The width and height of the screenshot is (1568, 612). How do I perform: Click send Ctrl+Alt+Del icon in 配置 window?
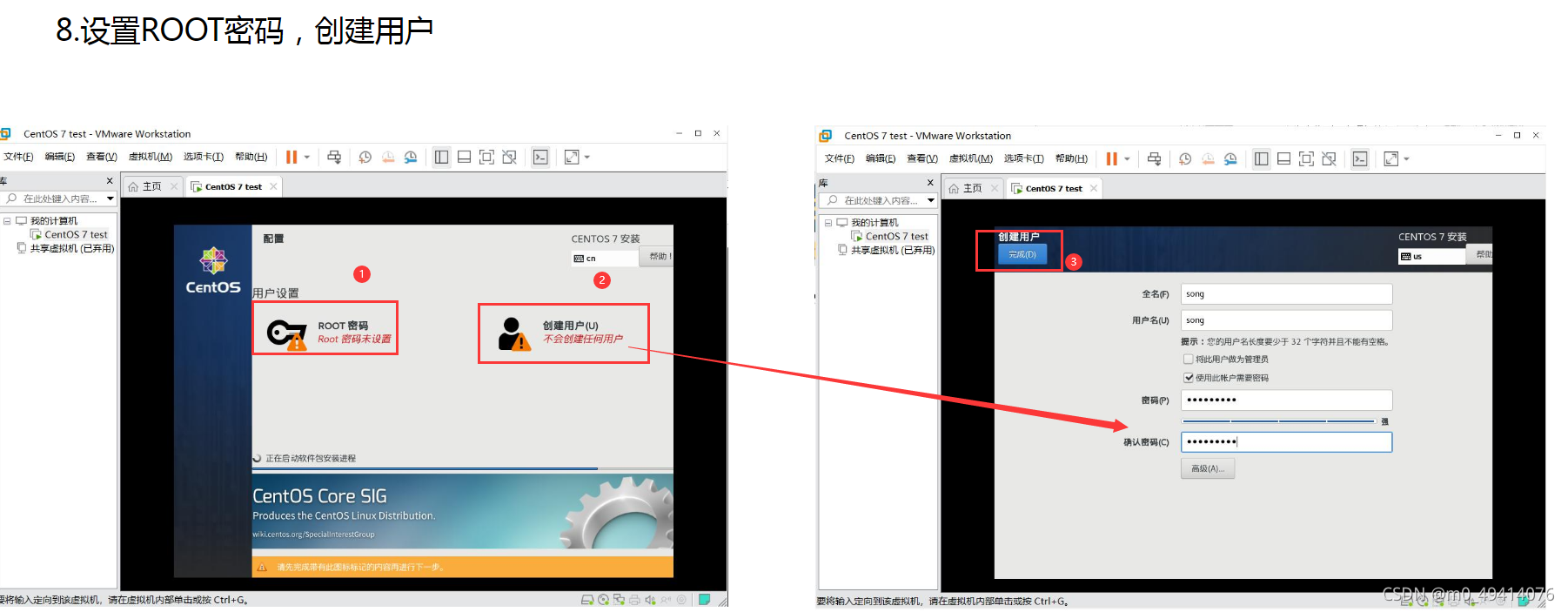pyautogui.click(x=334, y=158)
